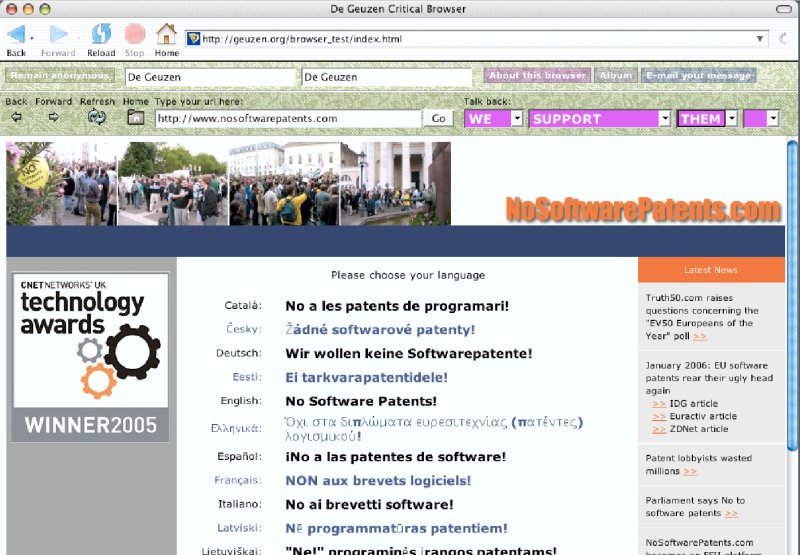Click the CNET technology awards Winner 2005 image
The height and width of the screenshot is (555, 800).
91,358
